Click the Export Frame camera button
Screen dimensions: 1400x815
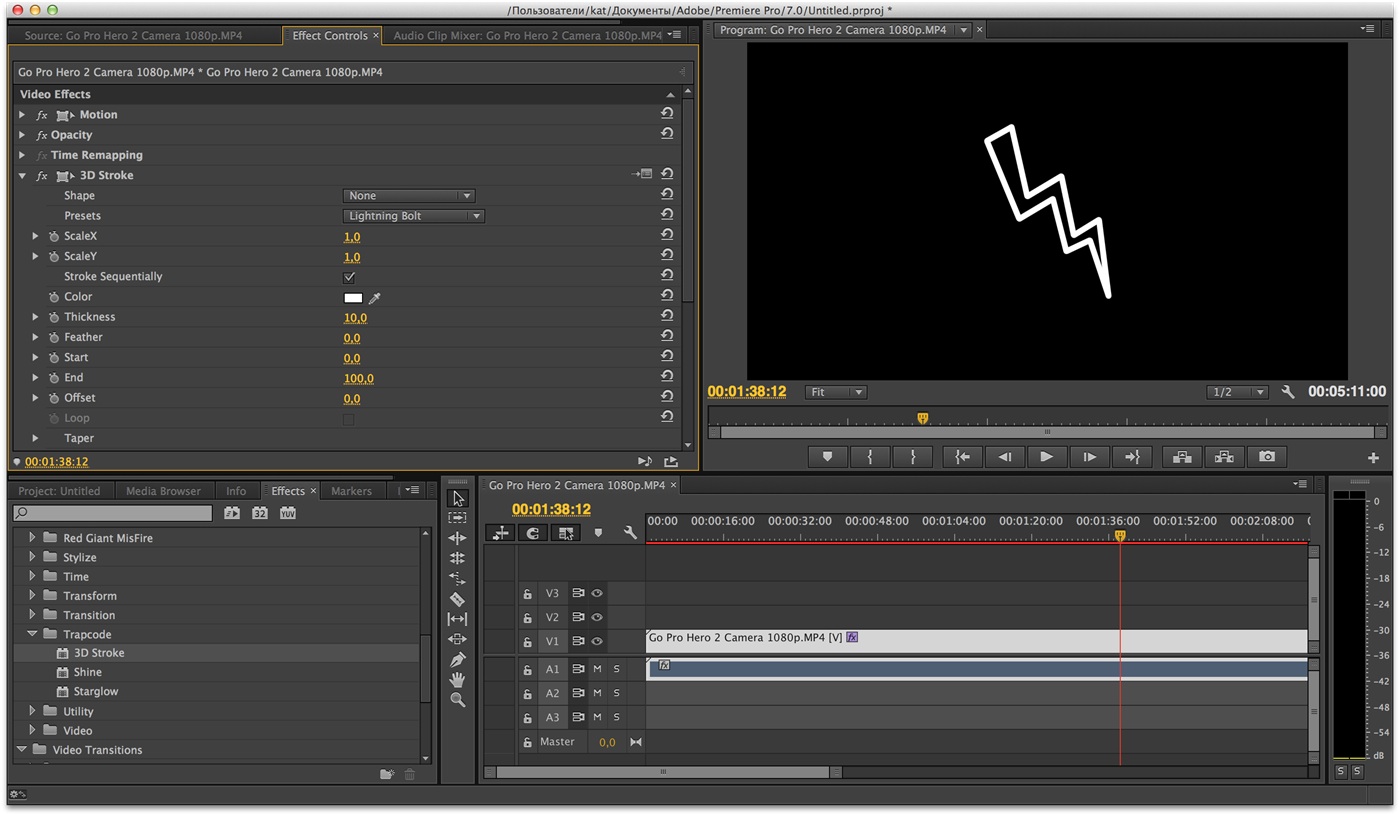coord(1267,457)
